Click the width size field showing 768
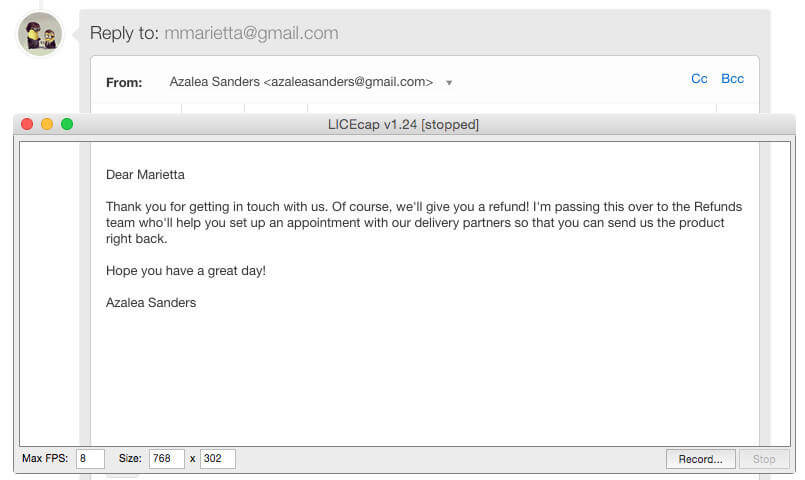This screenshot has height=480, width=805. 166,458
